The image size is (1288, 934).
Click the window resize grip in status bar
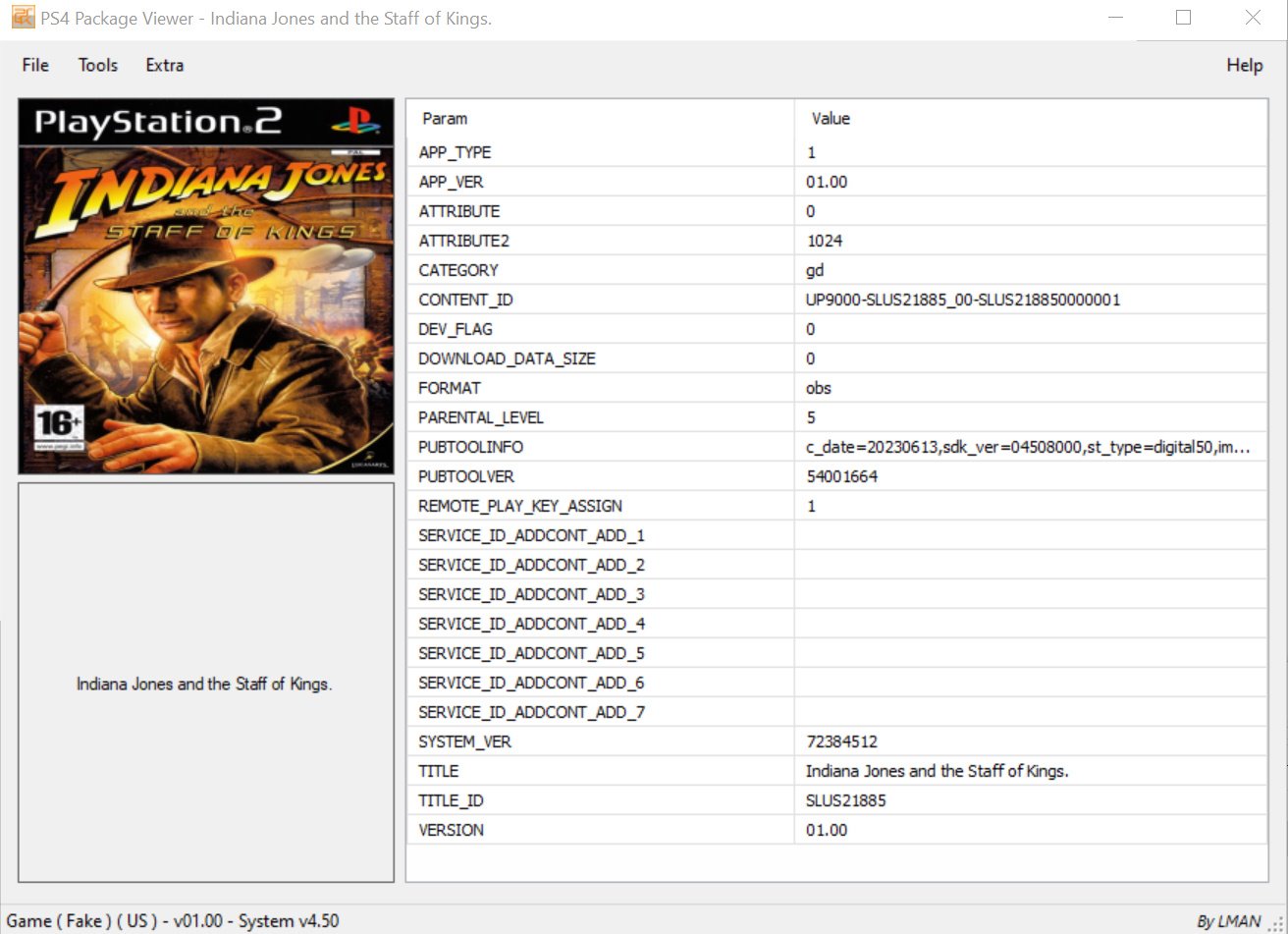pos(1277,923)
